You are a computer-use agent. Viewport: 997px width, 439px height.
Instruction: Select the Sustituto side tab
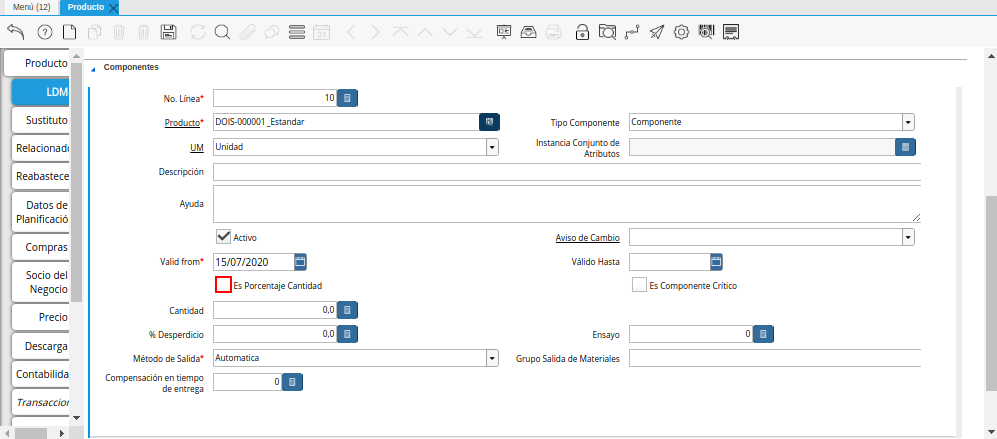coord(42,120)
